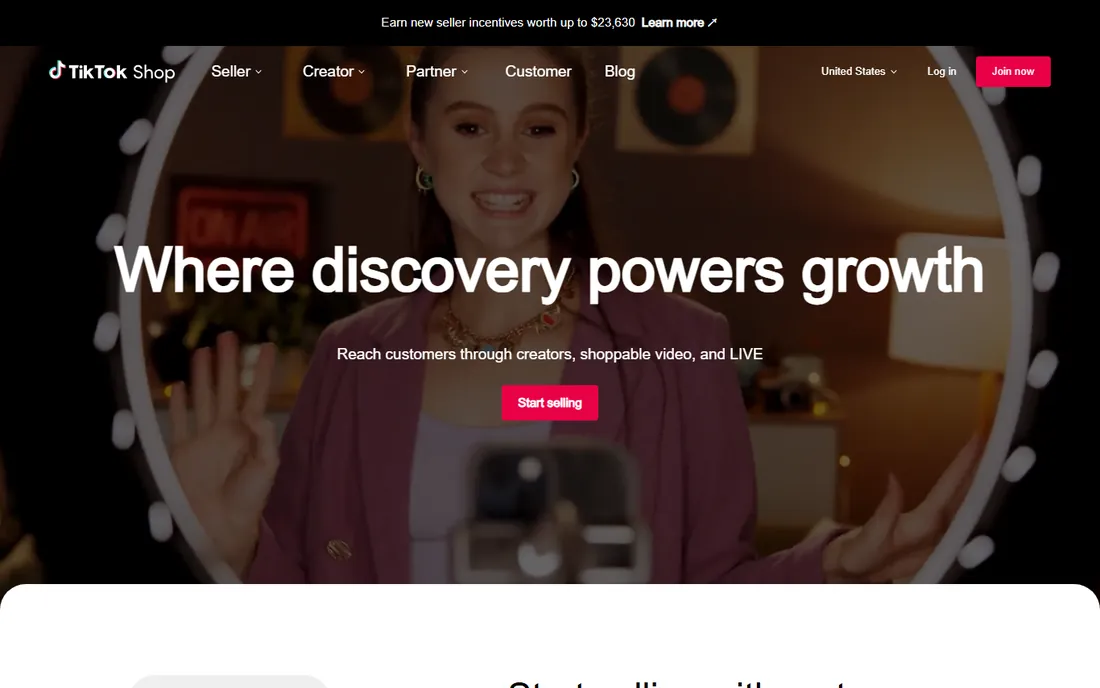The height and width of the screenshot is (688, 1100).
Task: Click 'Reach customers through creators' subtitle text
Action: click(550, 354)
